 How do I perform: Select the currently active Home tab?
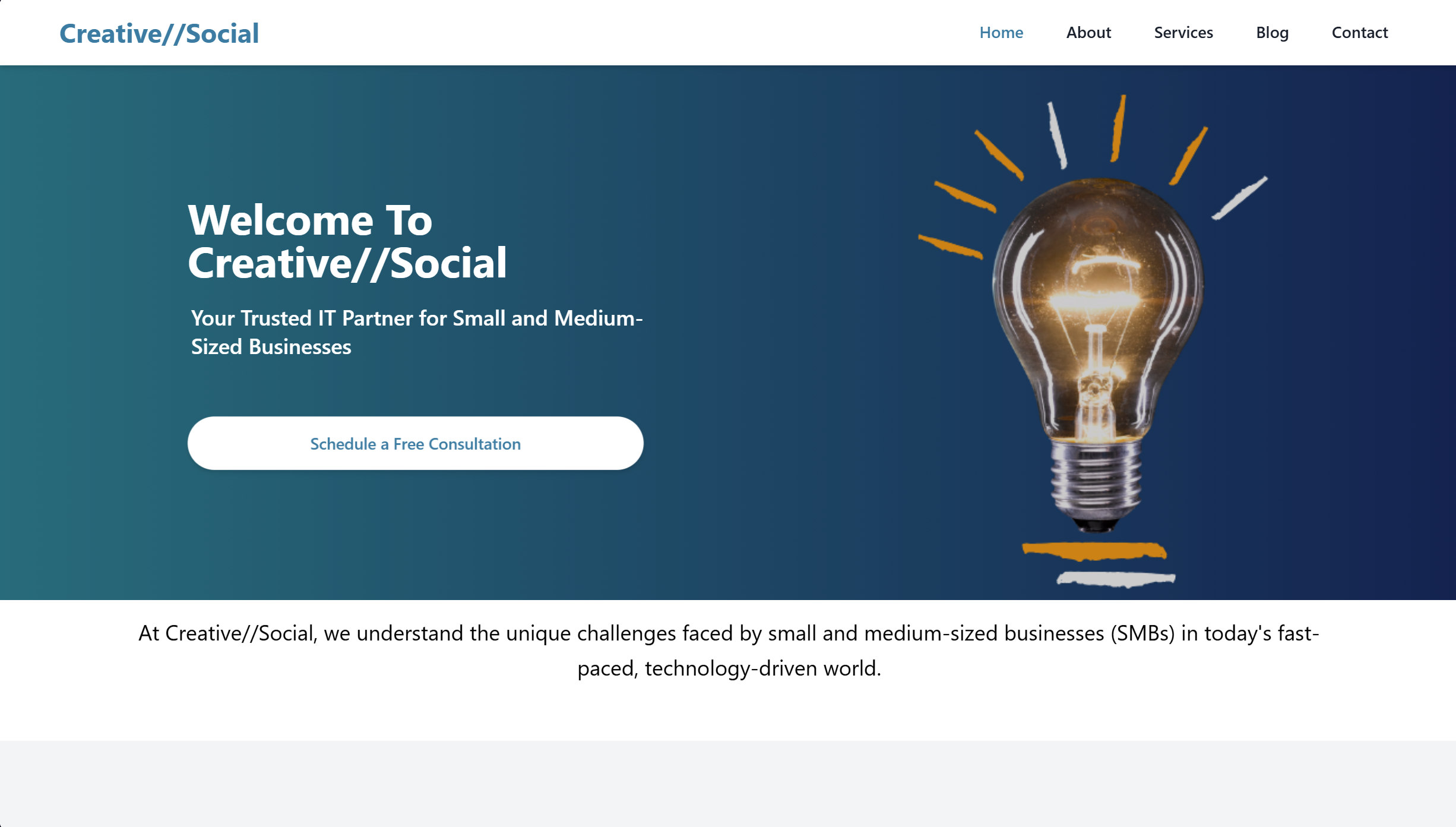(x=1001, y=32)
